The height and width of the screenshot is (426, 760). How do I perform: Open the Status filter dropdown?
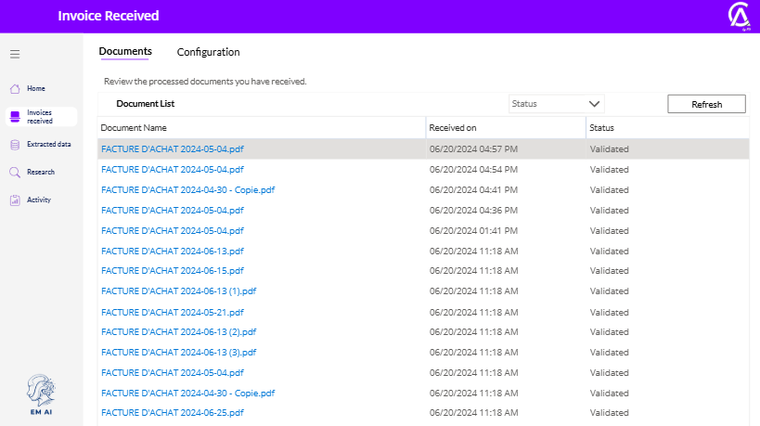(555, 104)
